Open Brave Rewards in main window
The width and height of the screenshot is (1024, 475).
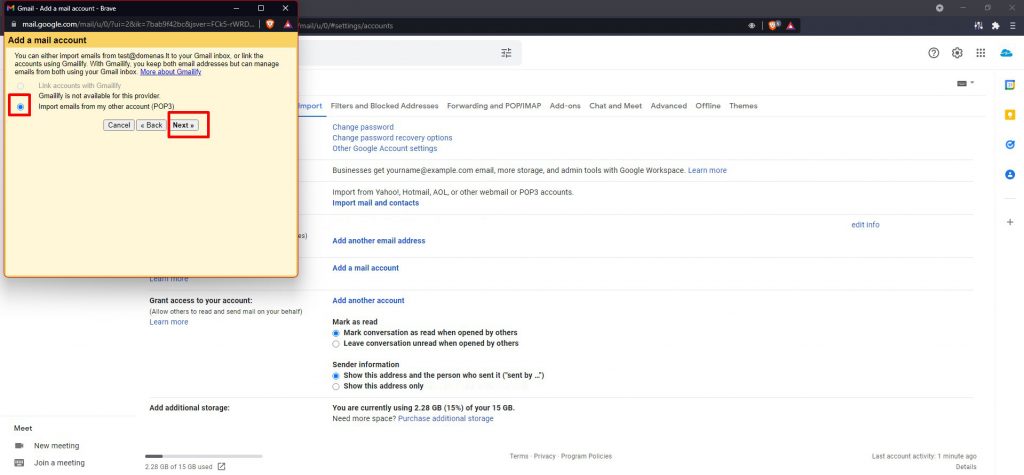790,25
